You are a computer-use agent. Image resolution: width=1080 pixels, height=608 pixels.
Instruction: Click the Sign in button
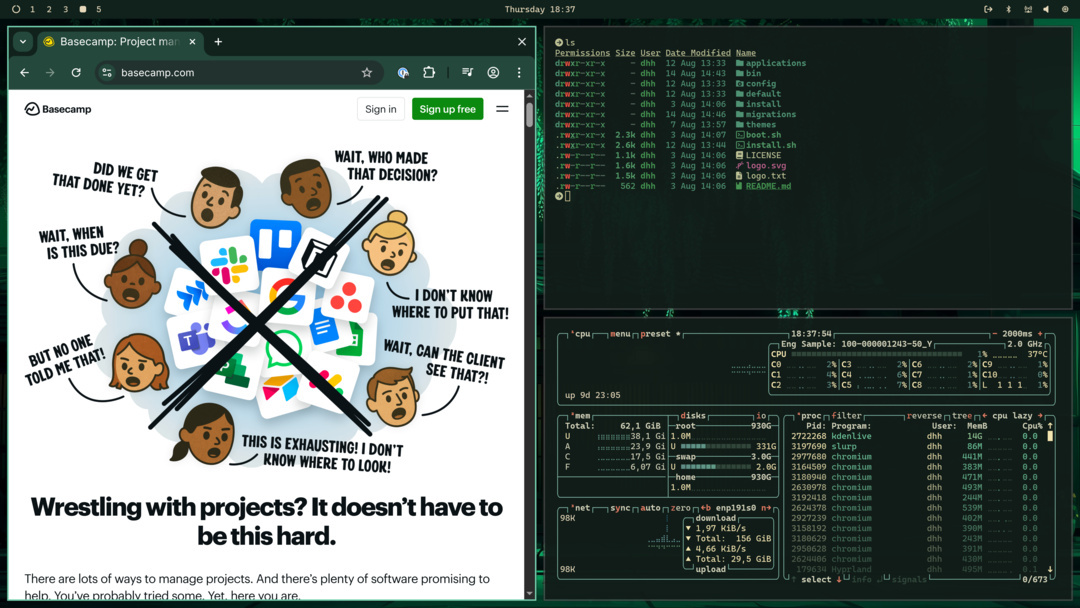click(381, 109)
